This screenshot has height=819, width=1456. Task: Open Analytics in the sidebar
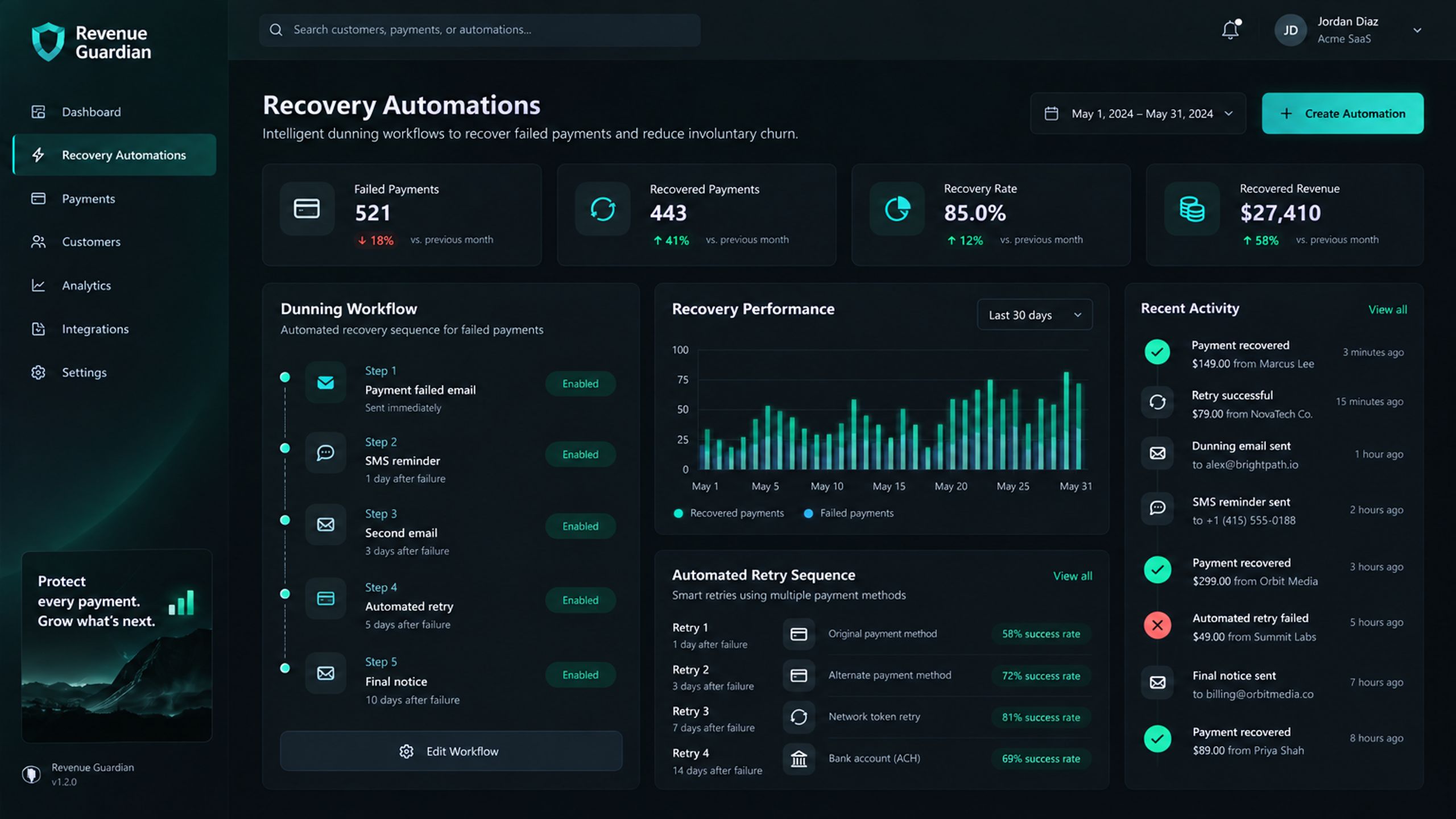click(x=114, y=286)
